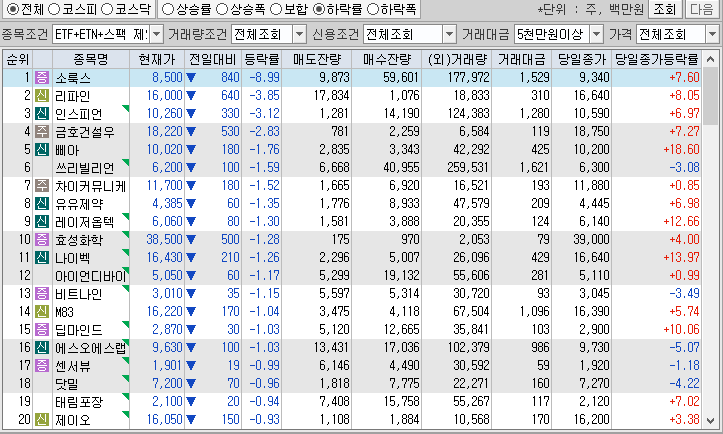Click the 주 badge beside 금호건설우
This screenshot has height=434, width=723.
tap(42, 131)
